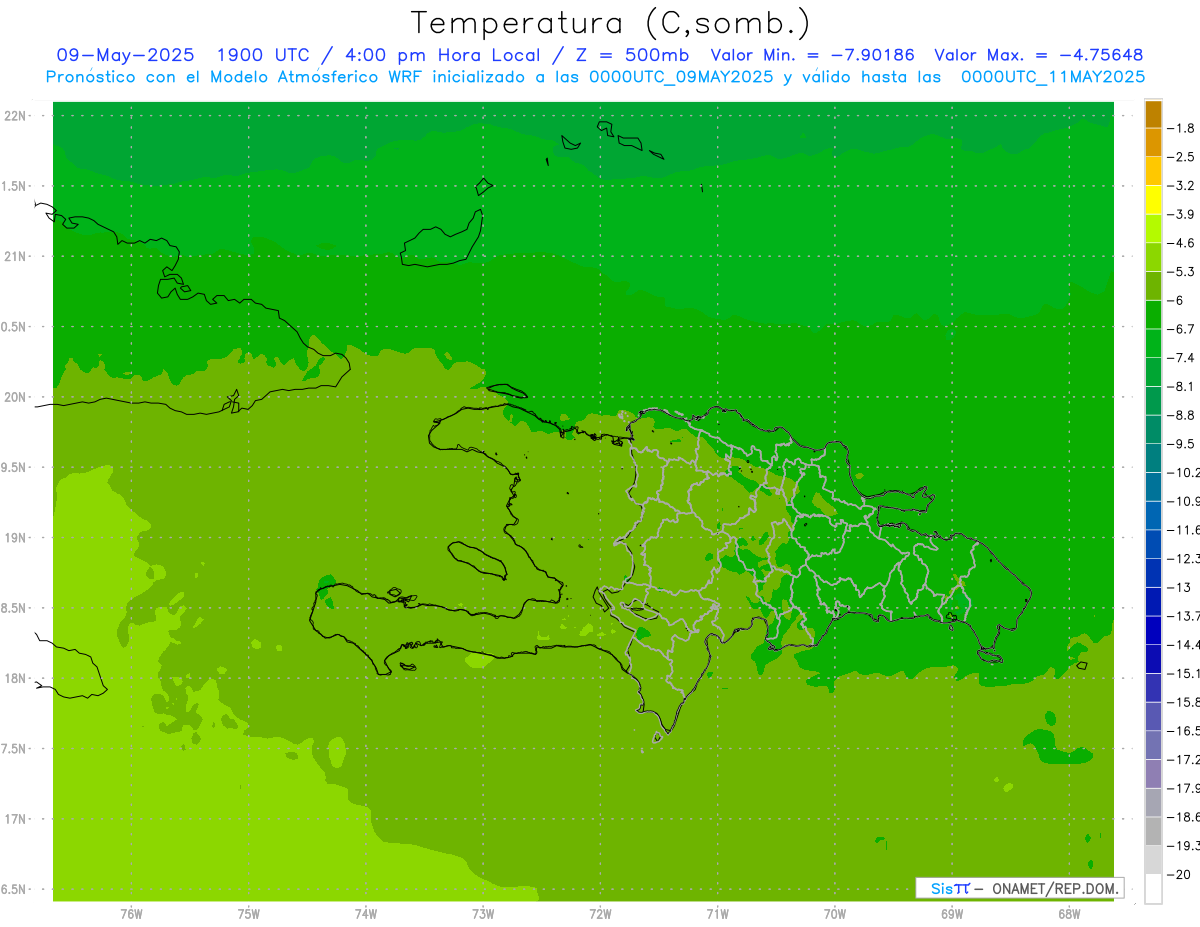Click the '76W' longitude label
Viewport: 1200px width, 927px height.
[131, 914]
